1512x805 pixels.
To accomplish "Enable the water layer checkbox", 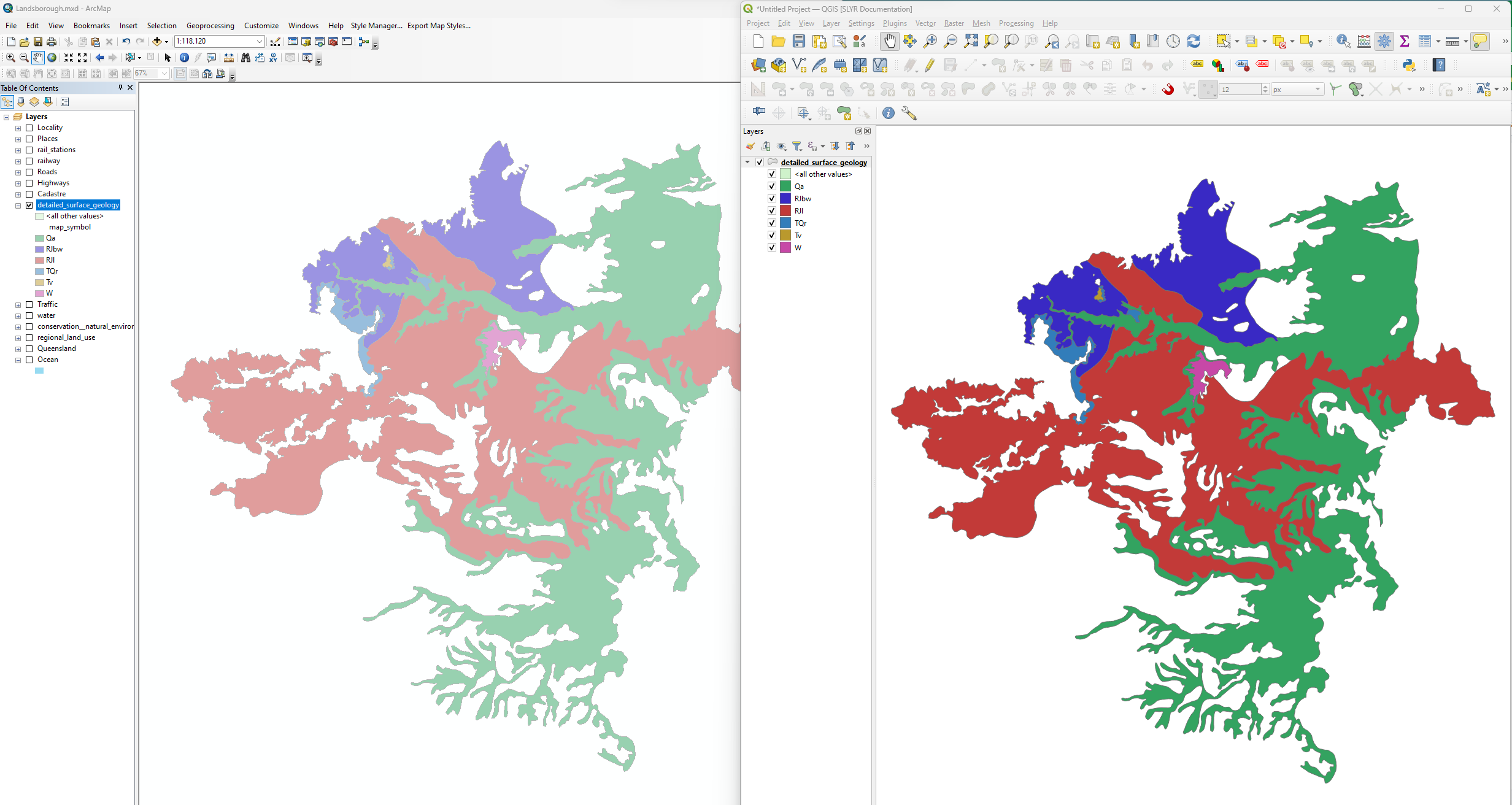I will pyautogui.click(x=29, y=315).
